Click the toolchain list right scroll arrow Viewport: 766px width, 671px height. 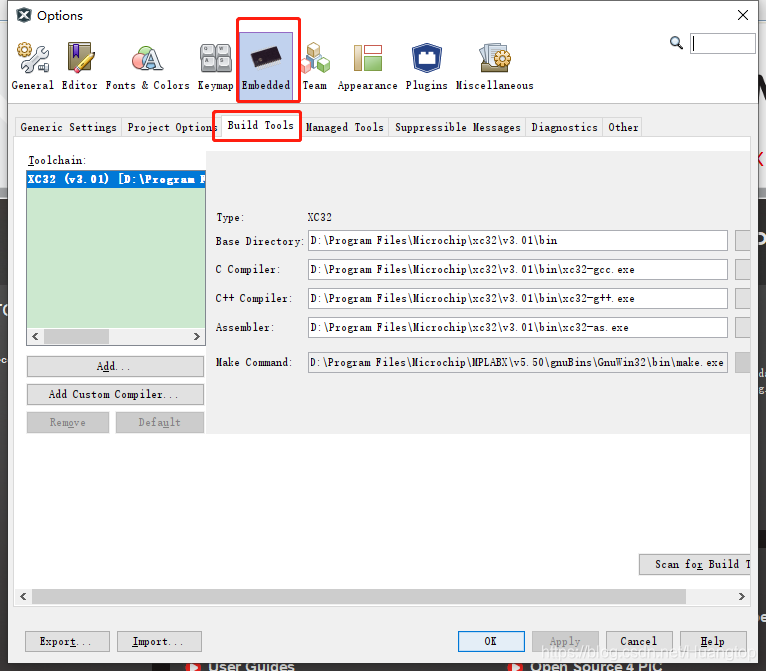(196, 336)
